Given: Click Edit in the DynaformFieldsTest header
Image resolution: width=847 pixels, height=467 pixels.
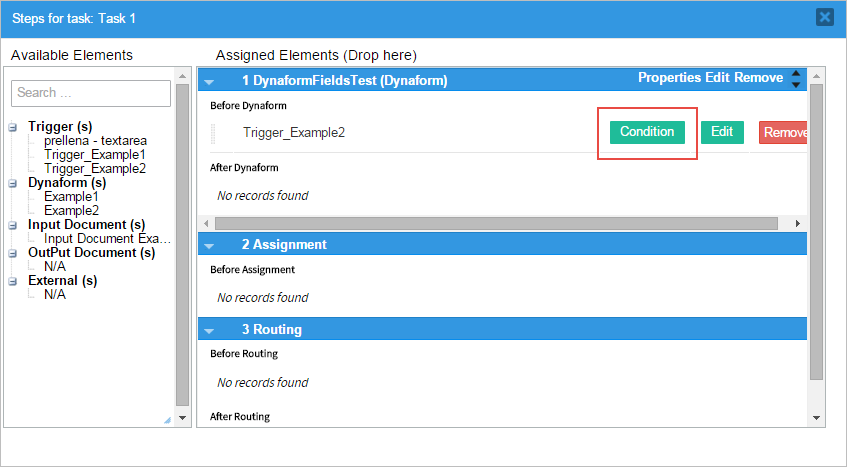Looking at the screenshot, I should (718, 78).
